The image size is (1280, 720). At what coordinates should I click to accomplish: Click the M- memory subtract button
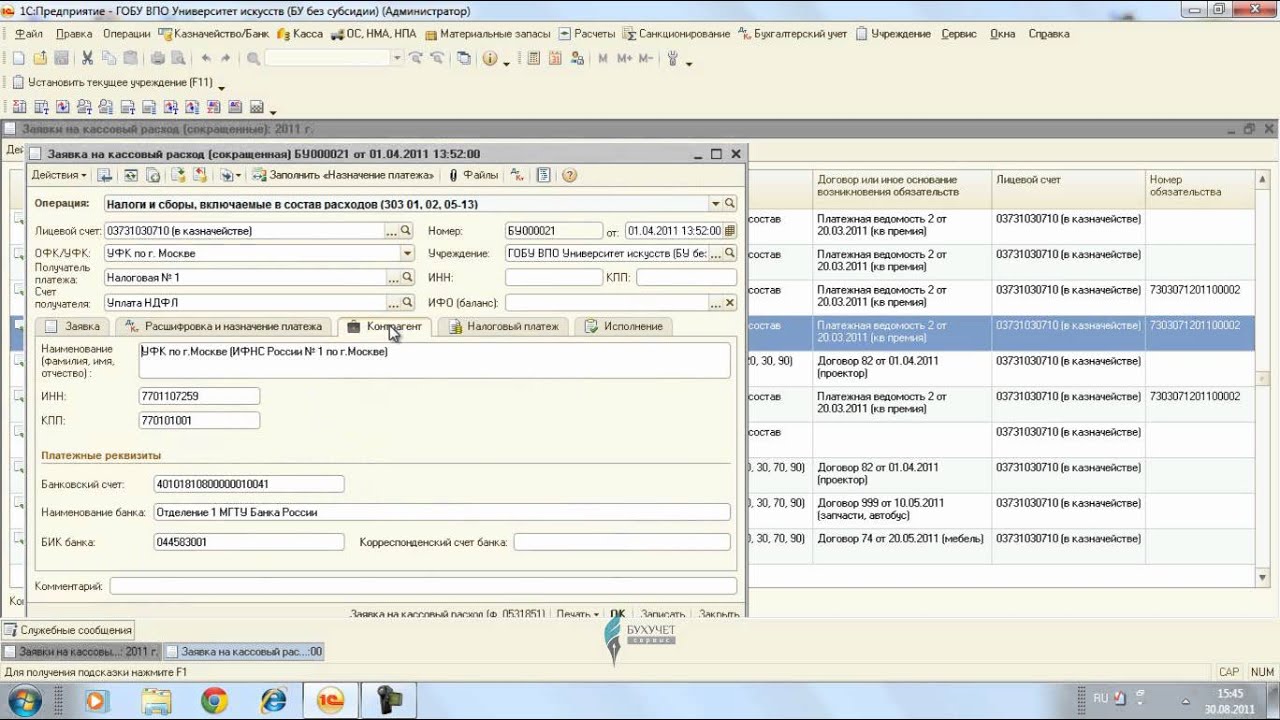click(646, 58)
